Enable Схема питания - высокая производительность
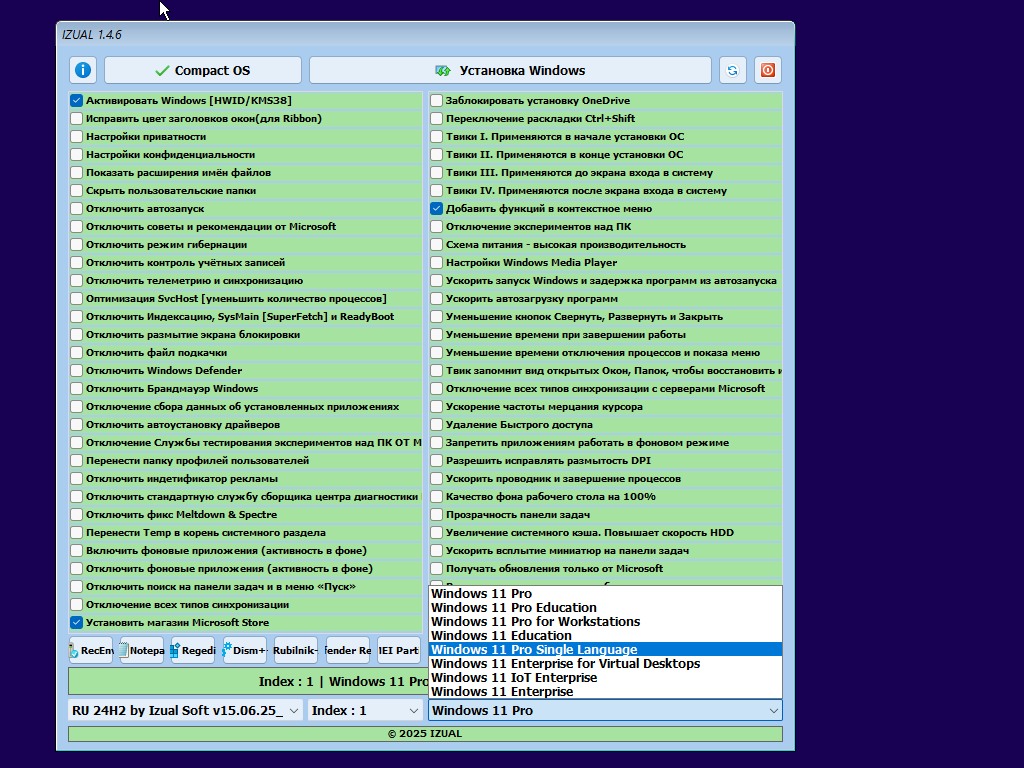This screenshot has width=1024, height=768. 436,244
